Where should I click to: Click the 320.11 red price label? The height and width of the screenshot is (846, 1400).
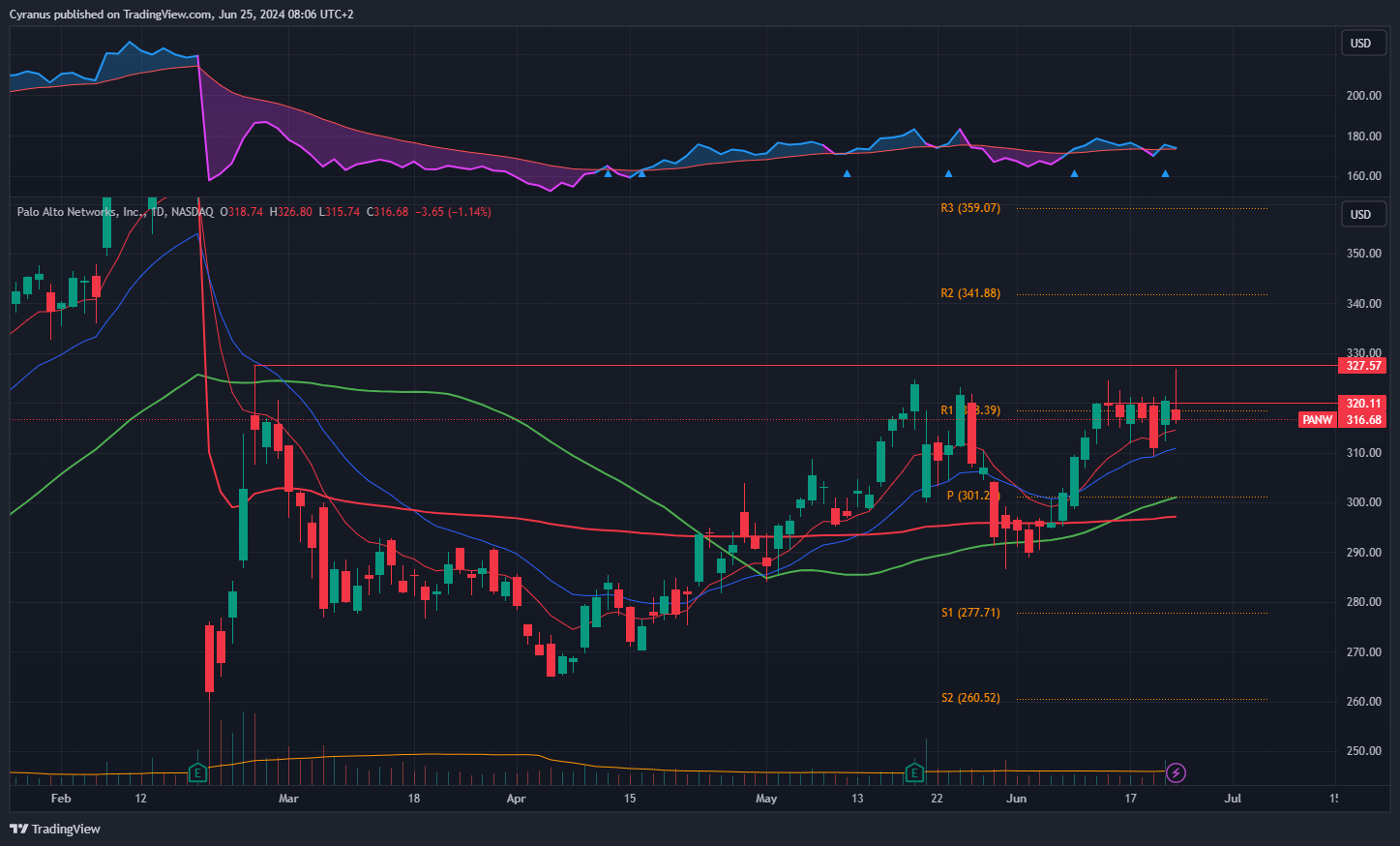tap(1363, 404)
